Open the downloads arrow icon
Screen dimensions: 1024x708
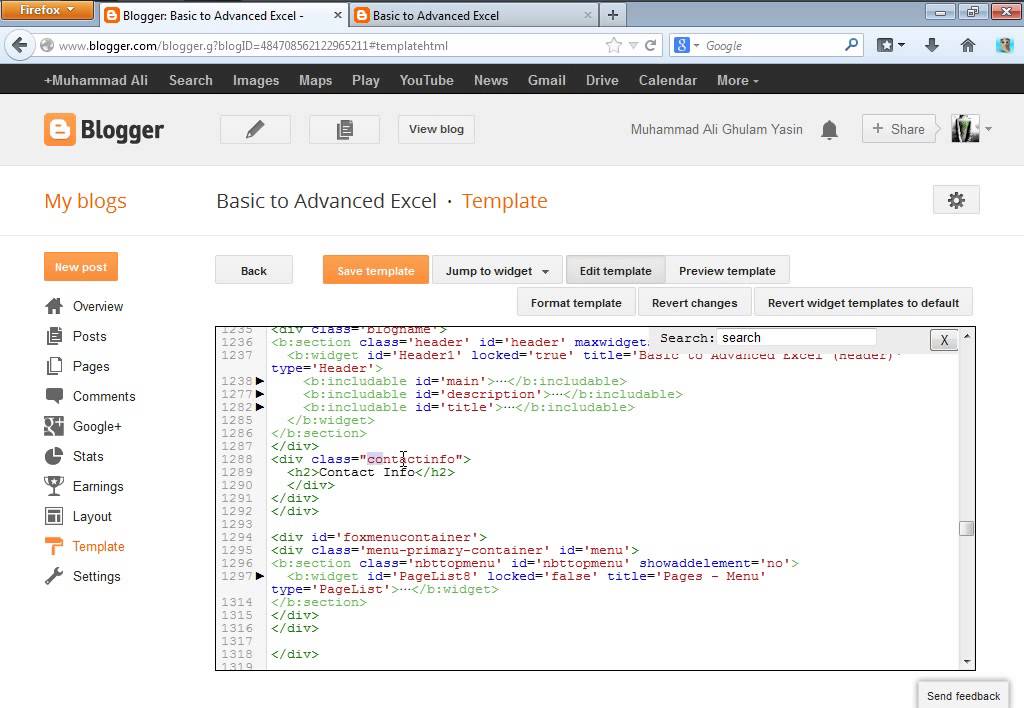(932, 45)
